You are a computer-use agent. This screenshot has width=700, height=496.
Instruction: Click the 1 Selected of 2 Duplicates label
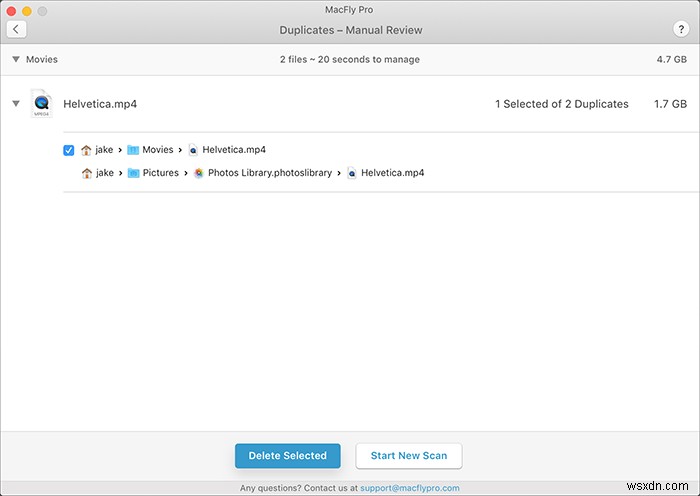coord(561,104)
